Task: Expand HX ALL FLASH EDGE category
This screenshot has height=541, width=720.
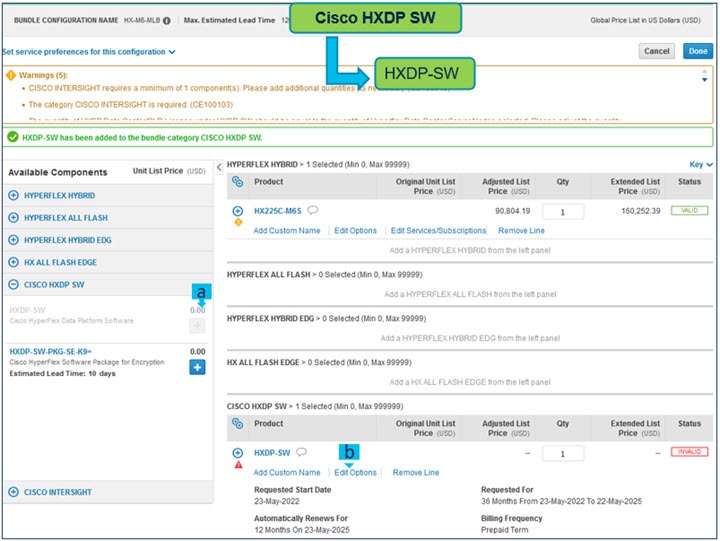Action: tap(14, 262)
